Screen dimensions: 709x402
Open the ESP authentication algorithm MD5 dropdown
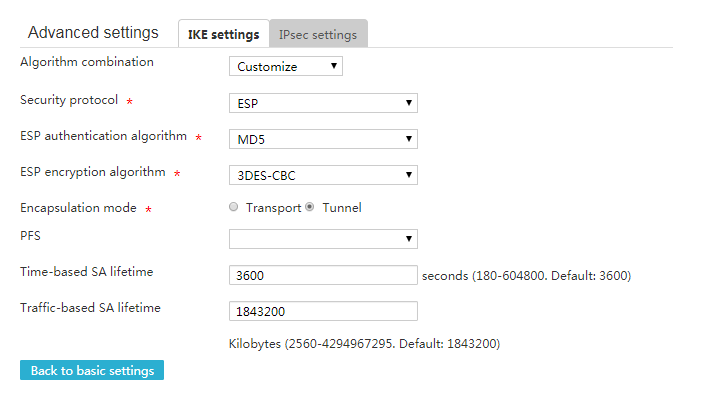click(x=323, y=139)
